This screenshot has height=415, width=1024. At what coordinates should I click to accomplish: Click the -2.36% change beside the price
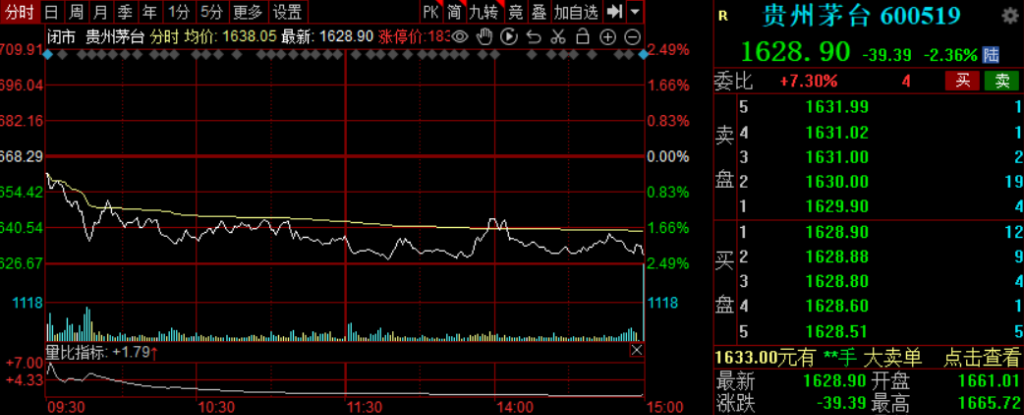950,55
